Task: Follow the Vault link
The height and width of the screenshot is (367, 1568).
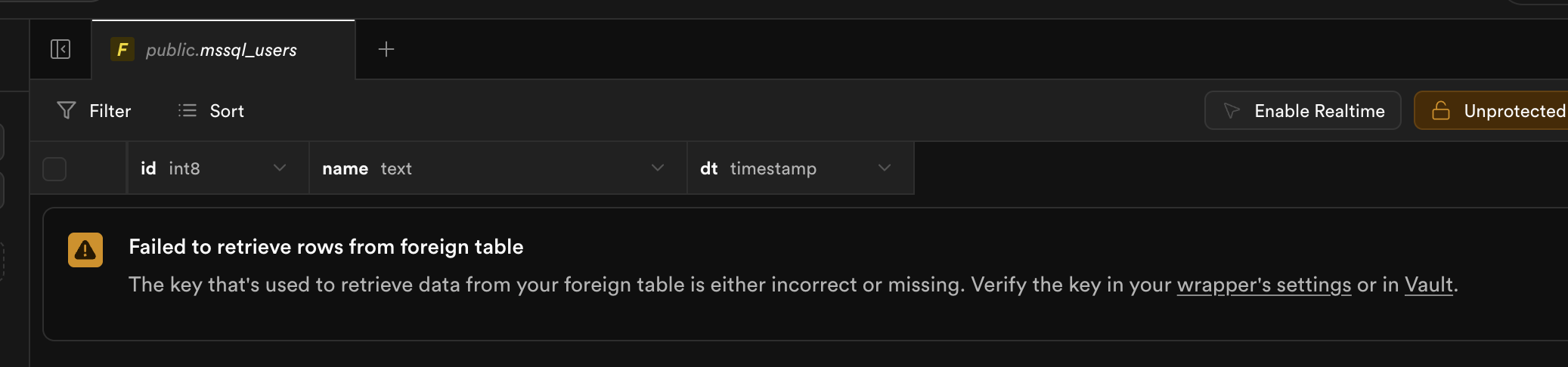Action: (1428, 285)
